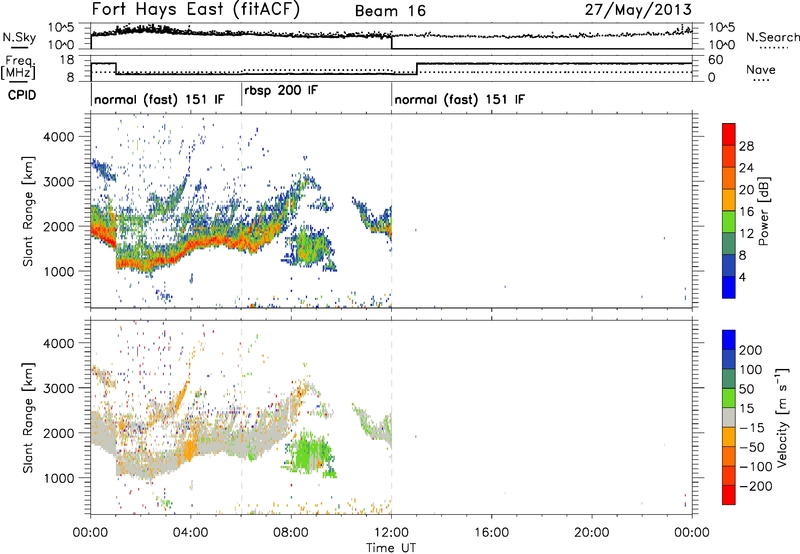Viewport: 800px width, 554px height.
Task: Pick the gray segment of velocity colorbar
Action: 729,418
